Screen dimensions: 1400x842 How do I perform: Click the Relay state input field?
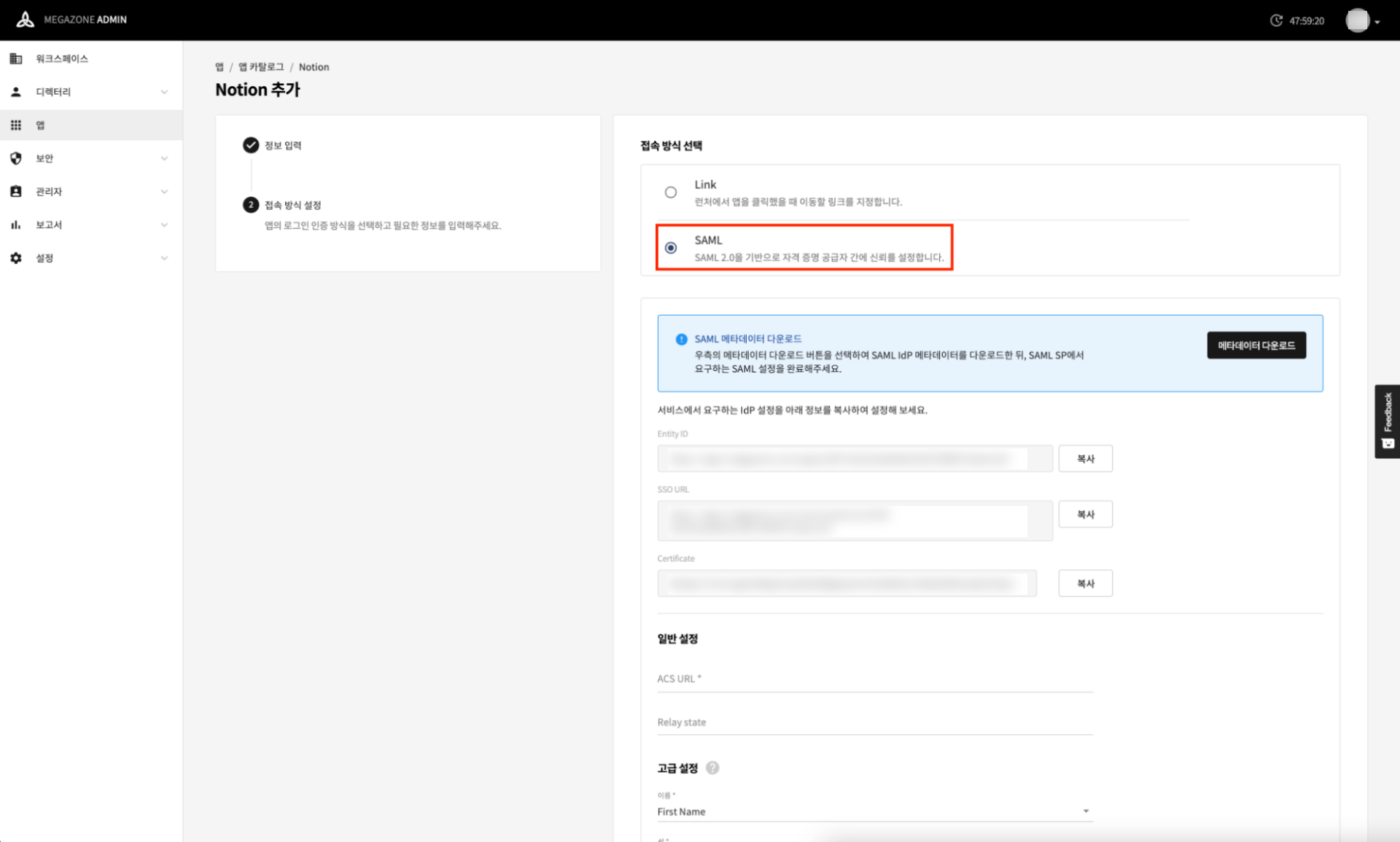[874, 722]
